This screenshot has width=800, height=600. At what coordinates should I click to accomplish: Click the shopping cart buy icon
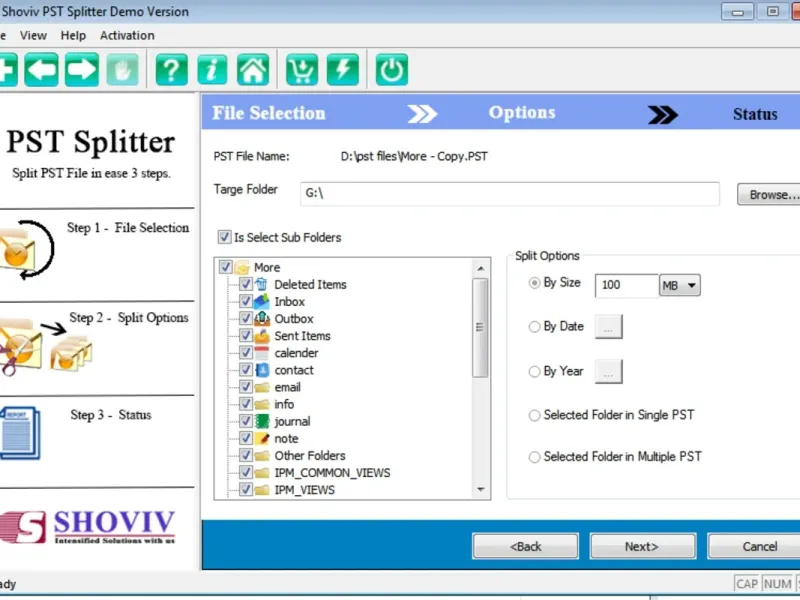pyautogui.click(x=302, y=69)
